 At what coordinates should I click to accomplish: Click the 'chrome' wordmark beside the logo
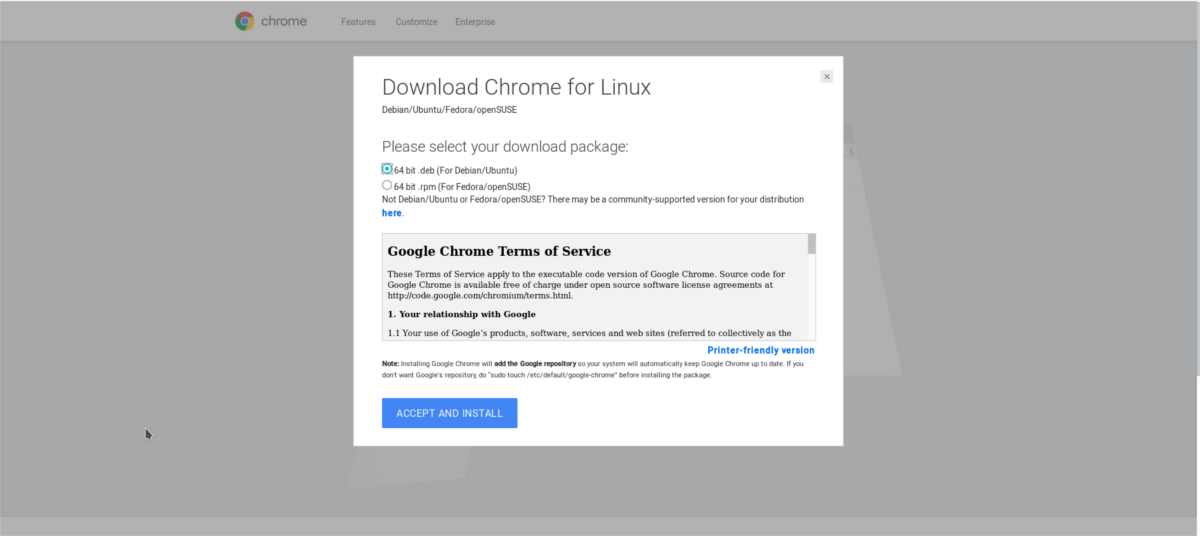284,21
